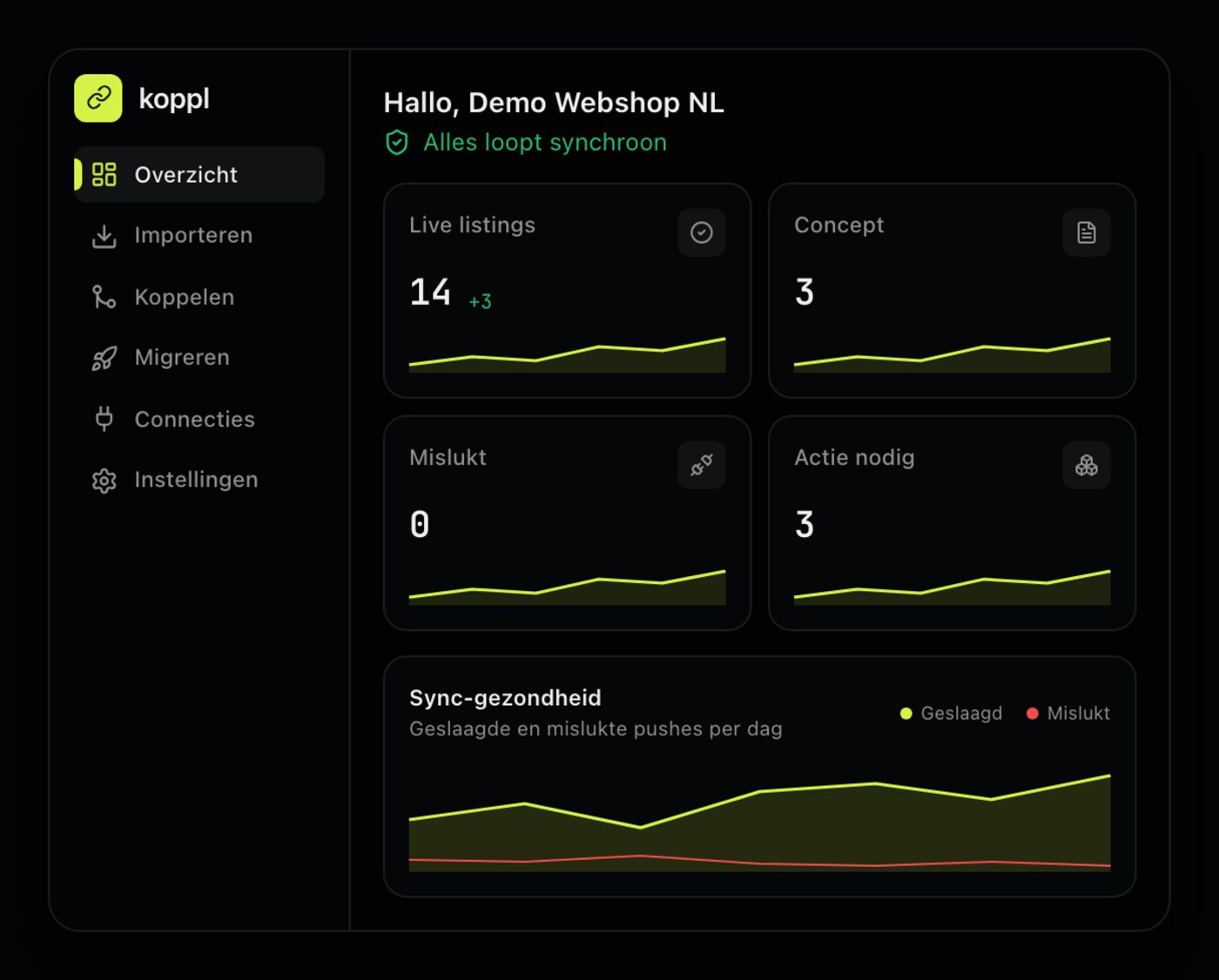Click the Sync-gezondheid heading

(505, 698)
